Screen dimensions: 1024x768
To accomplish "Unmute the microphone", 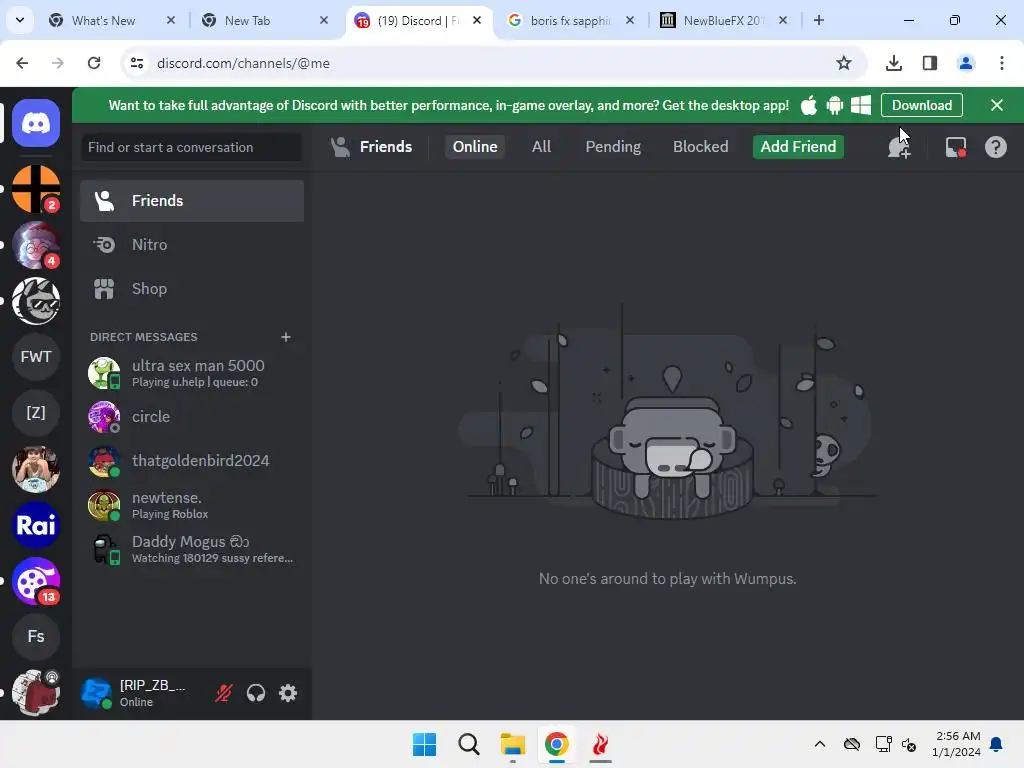I will [224, 693].
